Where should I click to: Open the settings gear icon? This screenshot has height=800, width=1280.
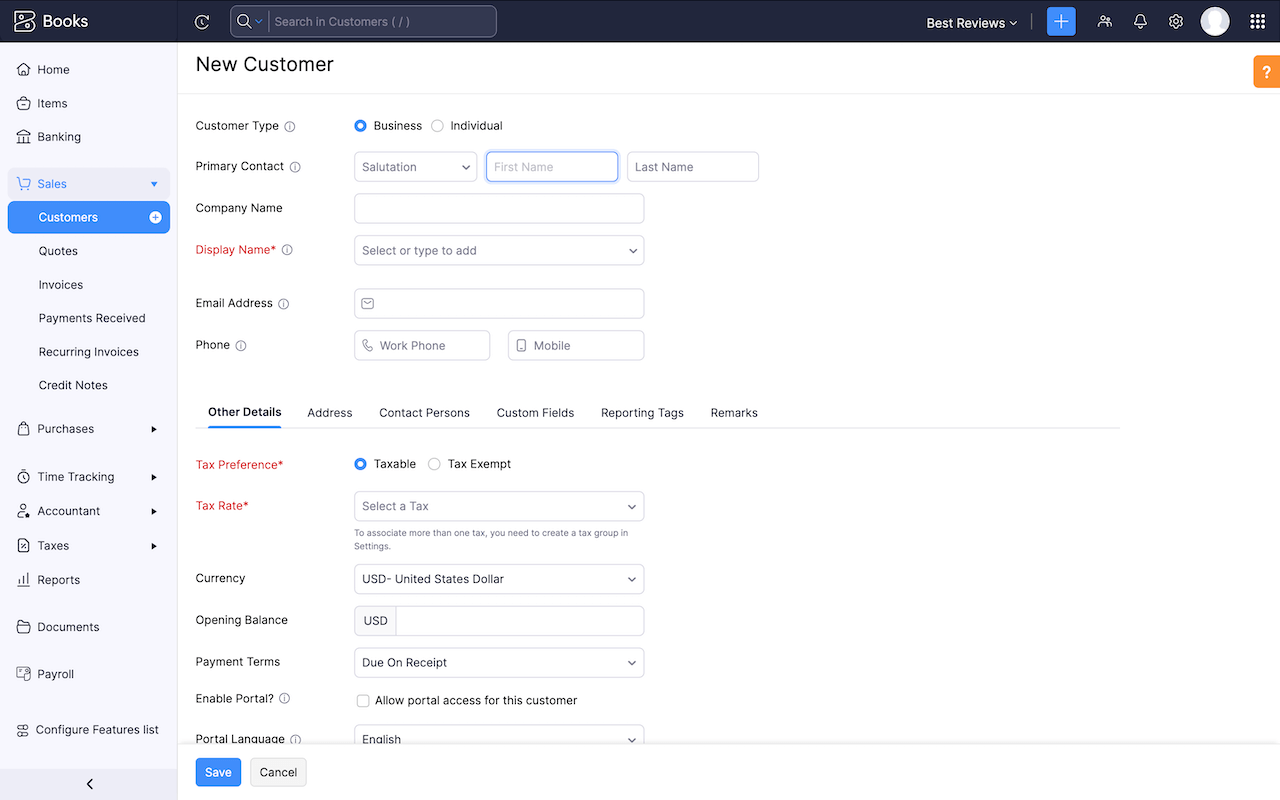tap(1176, 21)
